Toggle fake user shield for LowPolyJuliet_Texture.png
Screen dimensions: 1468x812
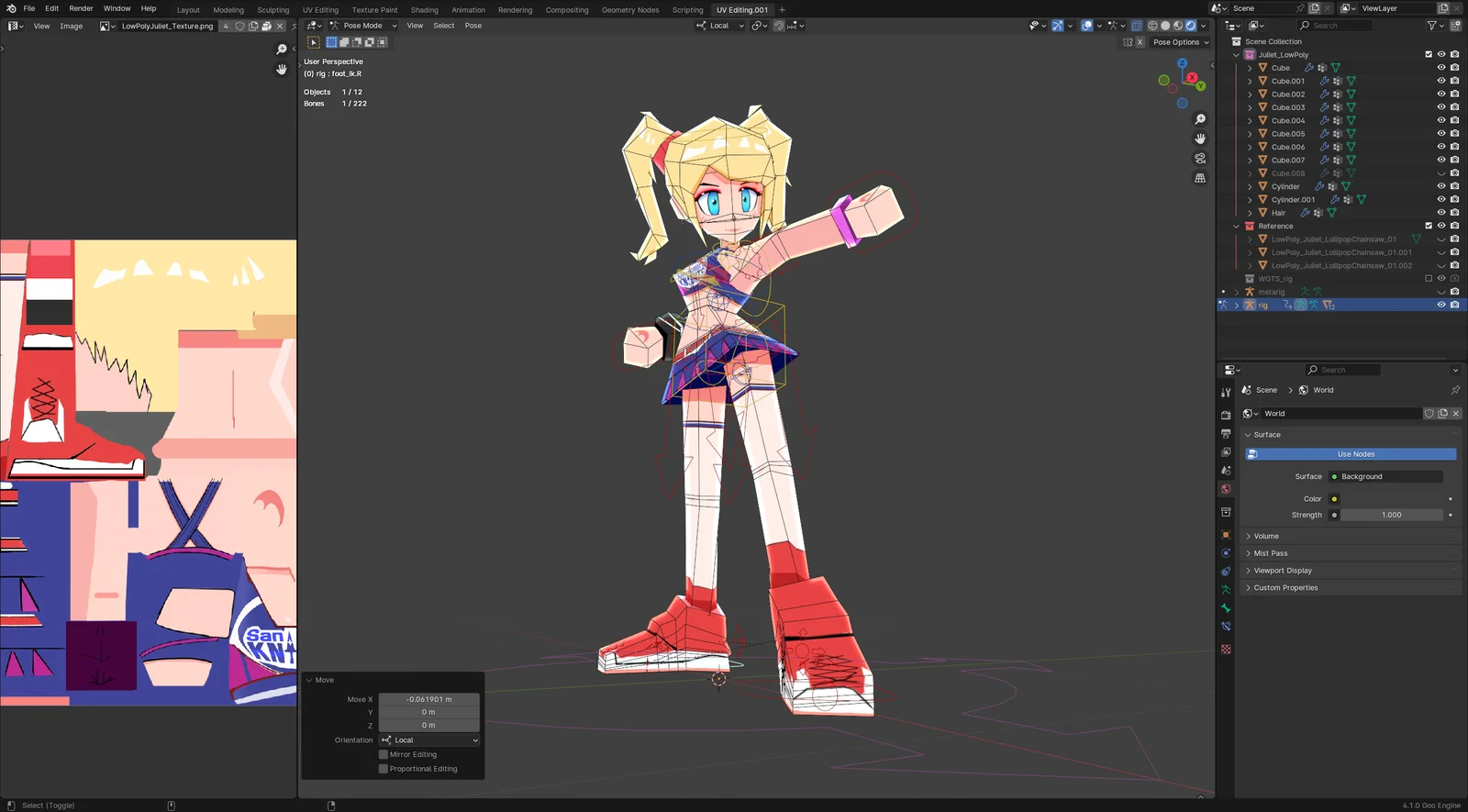point(239,26)
